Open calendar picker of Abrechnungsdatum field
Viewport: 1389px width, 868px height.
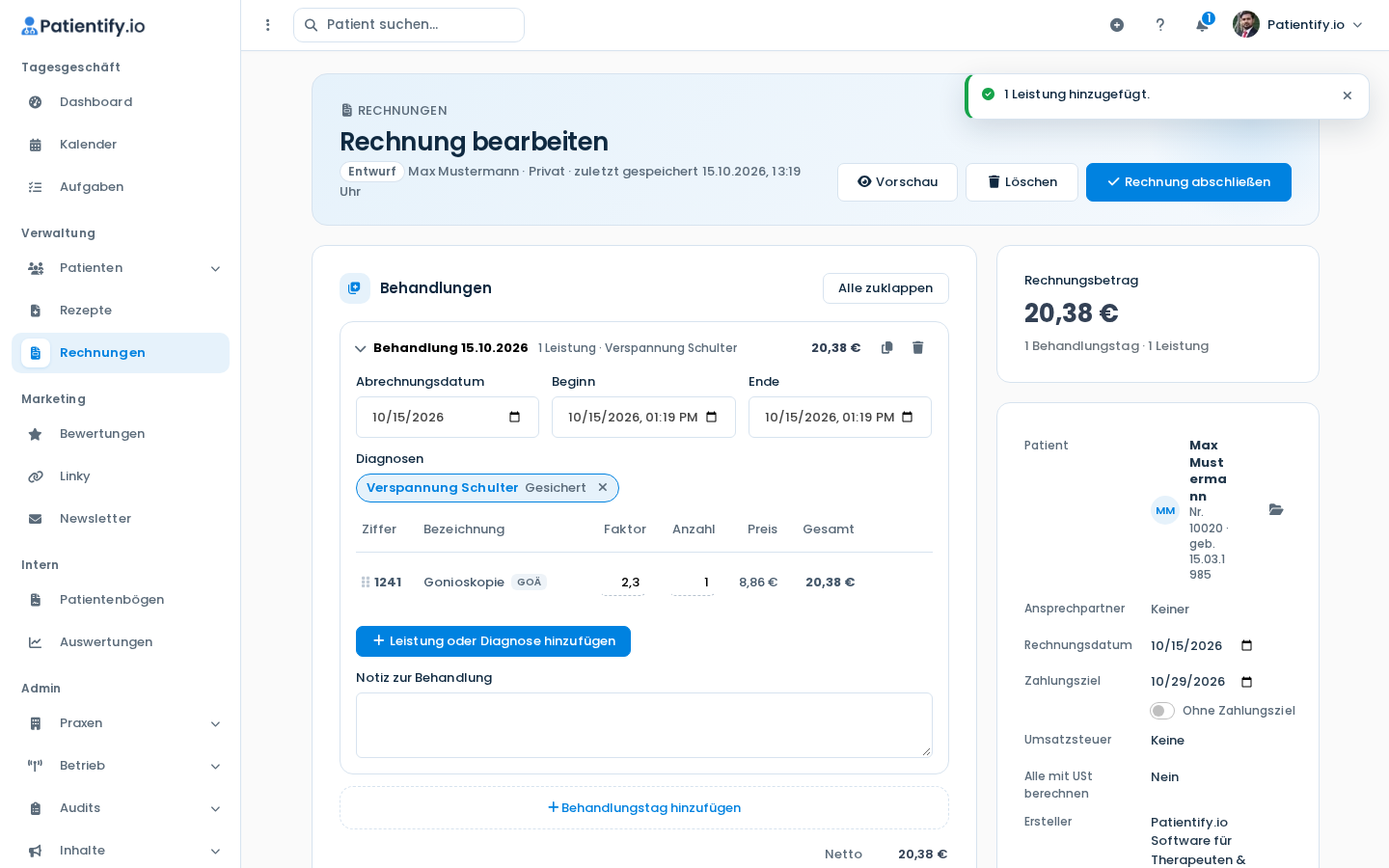click(515, 418)
